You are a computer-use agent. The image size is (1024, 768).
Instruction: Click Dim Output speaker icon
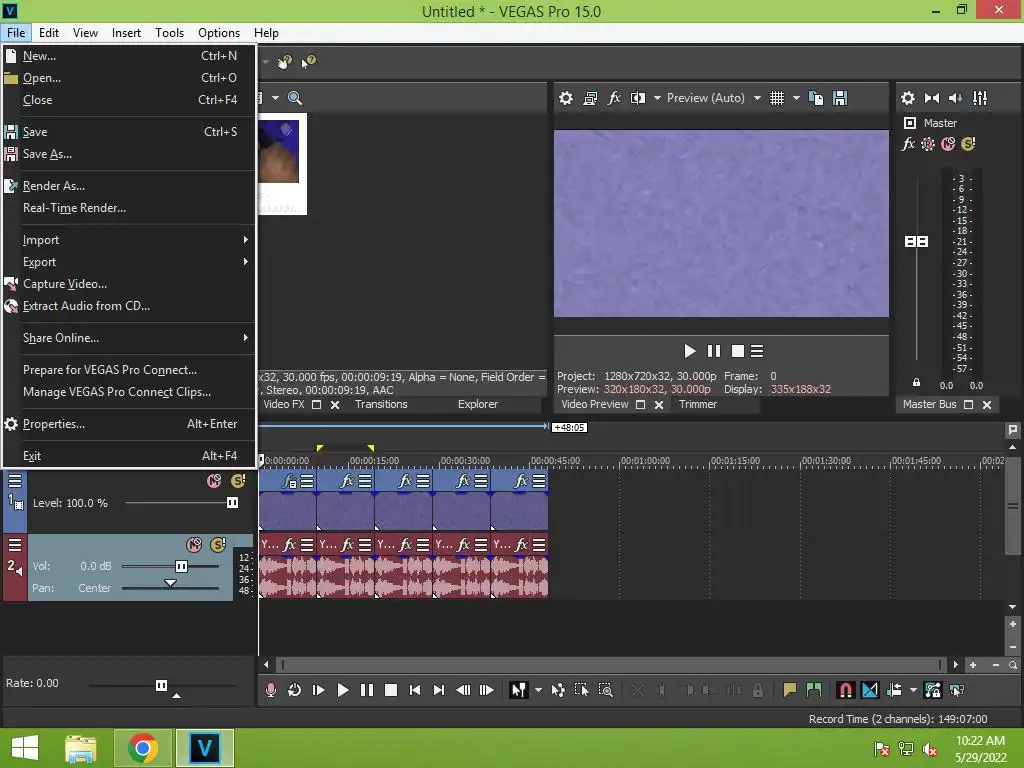pos(955,98)
